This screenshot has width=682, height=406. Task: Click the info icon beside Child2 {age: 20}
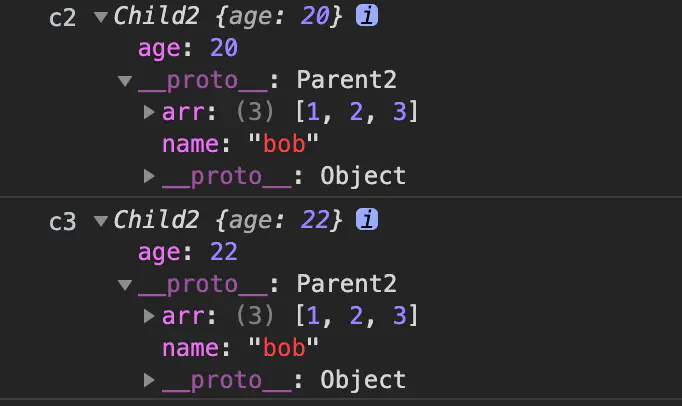pyautogui.click(x=366, y=17)
